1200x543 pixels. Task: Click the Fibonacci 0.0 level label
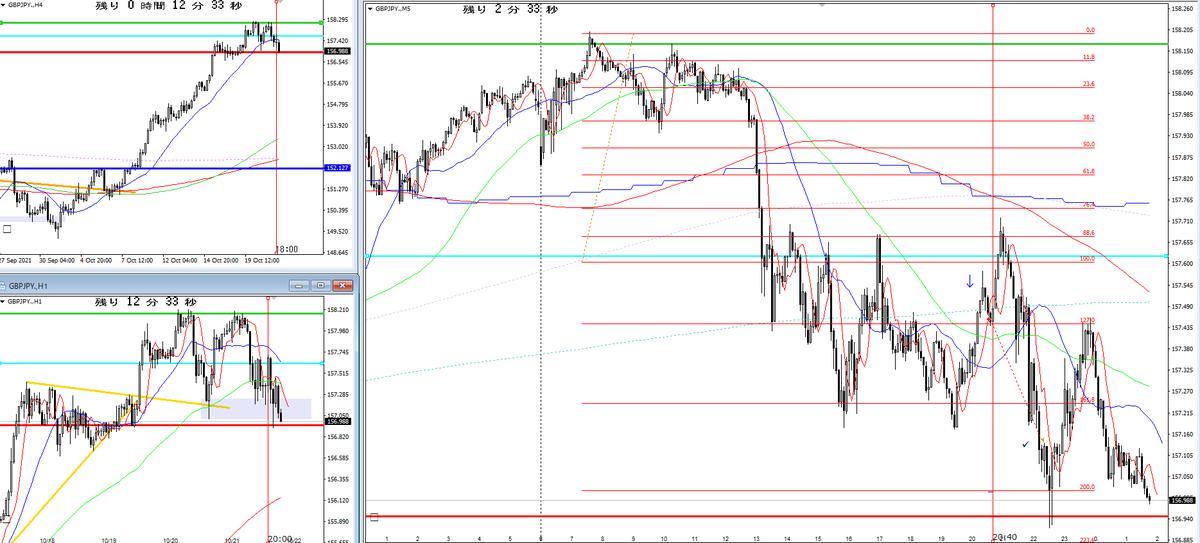(1090, 30)
